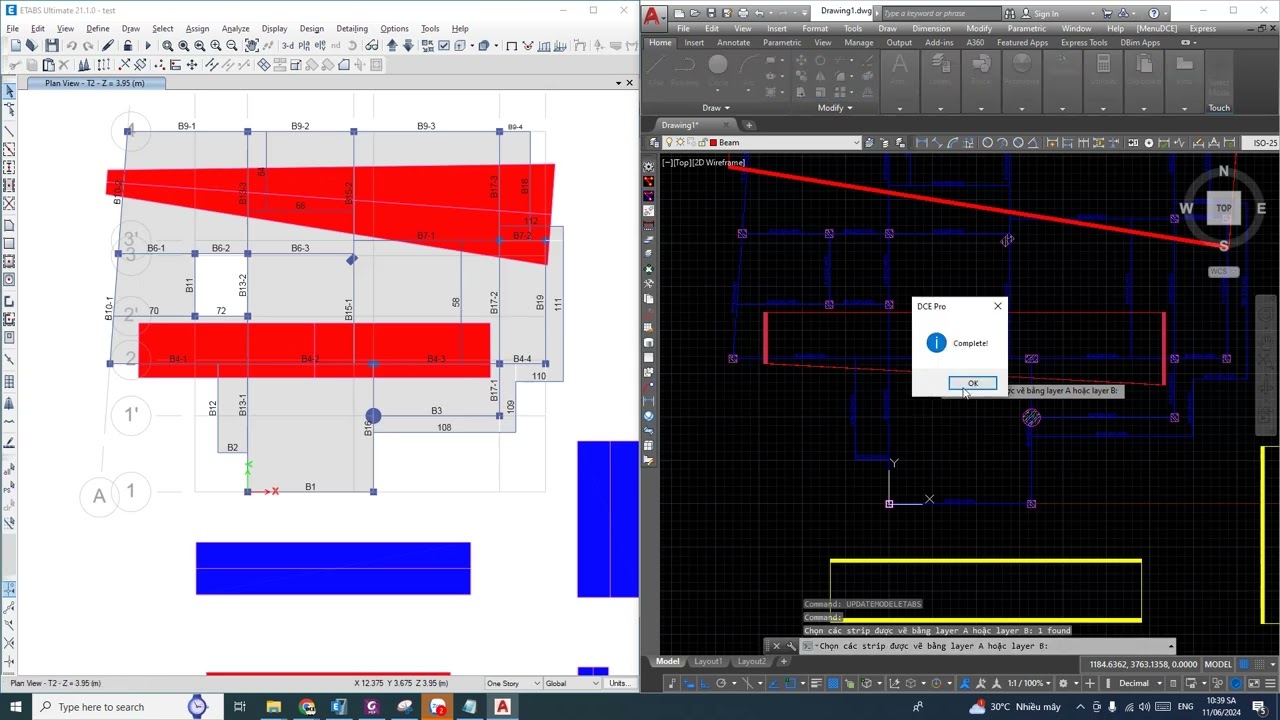The width and height of the screenshot is (1280, 720).
Task: Click the TOP face of the ViewCube
Action: click(1224, 208)
